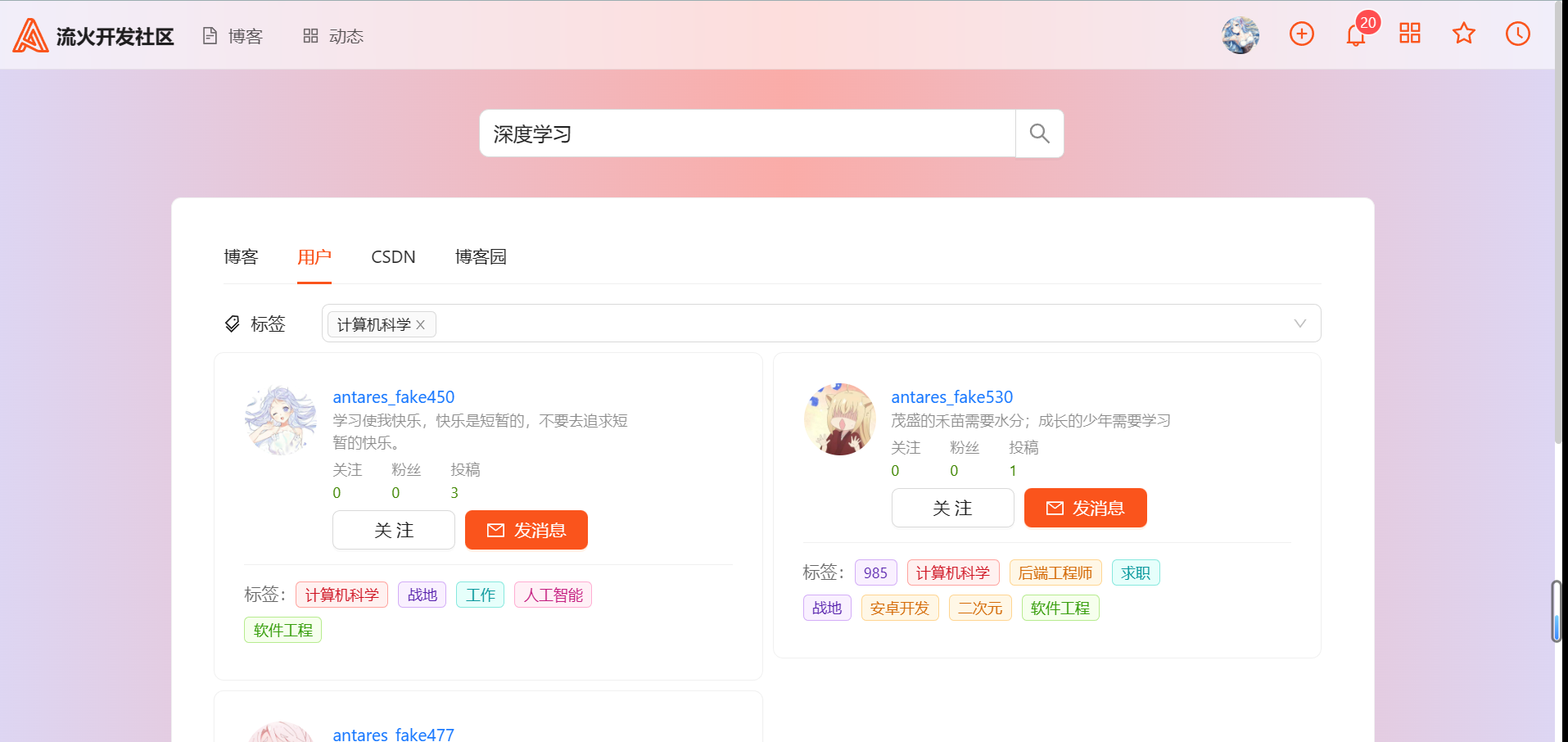Switch to the 博客园 tab
Image resolution: width=1568 pixels, height=742 pixels.
point(481,257)
